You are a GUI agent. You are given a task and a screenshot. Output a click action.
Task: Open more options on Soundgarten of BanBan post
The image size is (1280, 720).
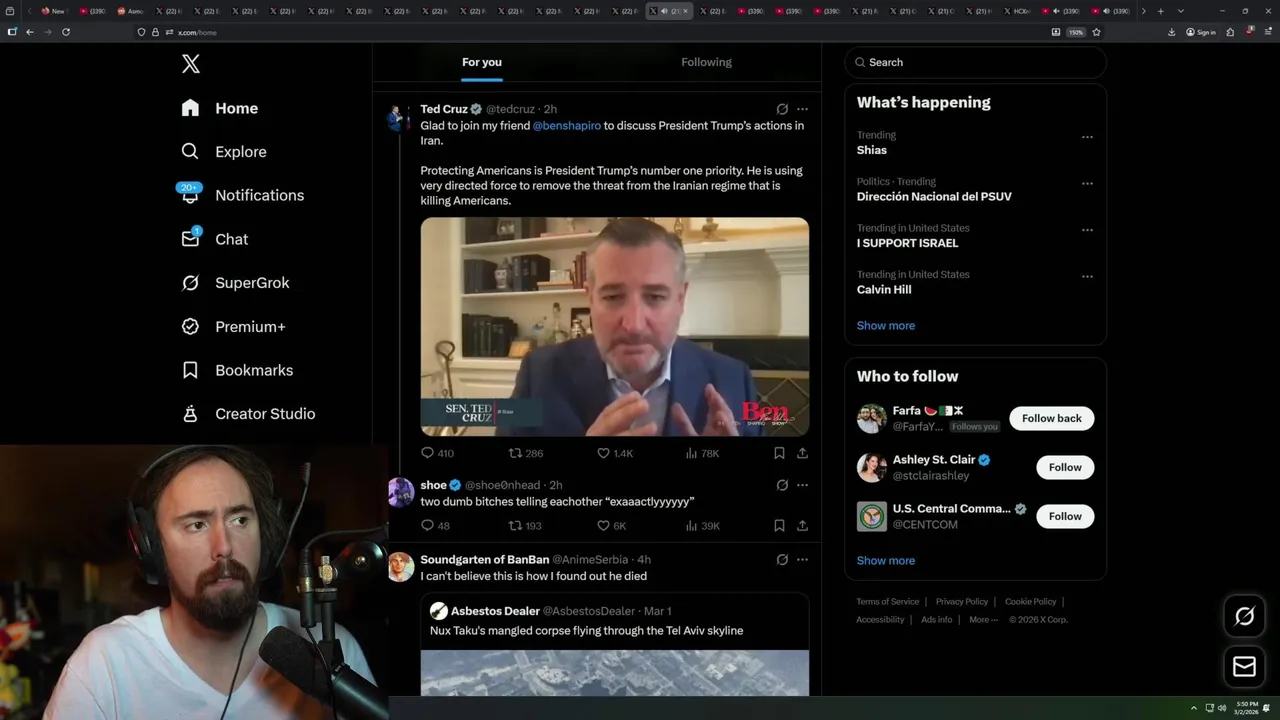click(802, 560)
